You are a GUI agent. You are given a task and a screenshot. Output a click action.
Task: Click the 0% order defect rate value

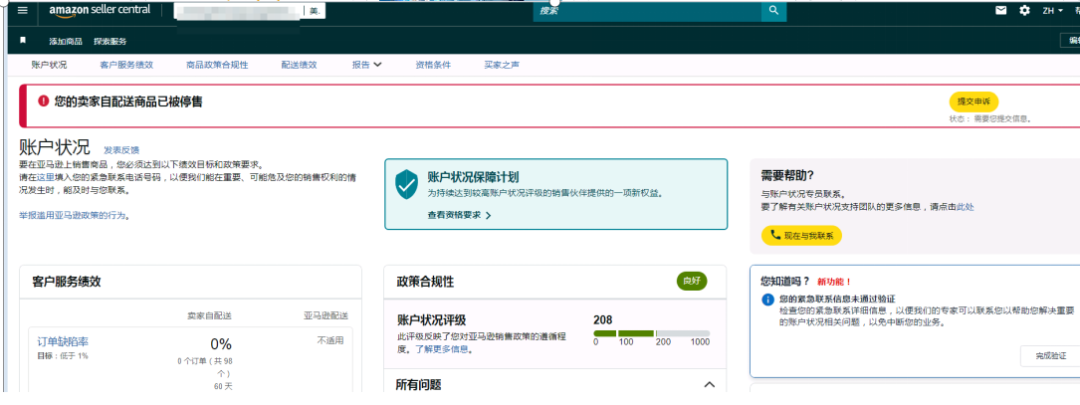coord(220,344)
